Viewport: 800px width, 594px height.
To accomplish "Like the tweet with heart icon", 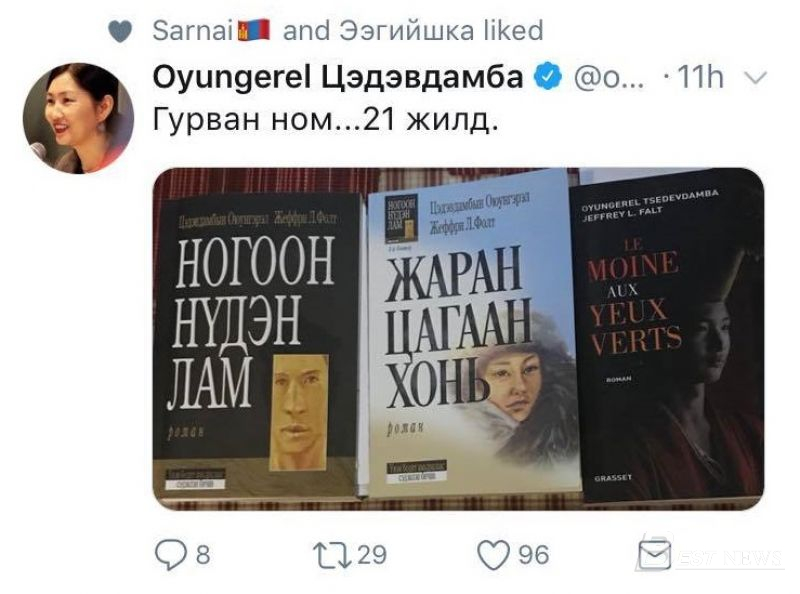I will click(x=493, y=555).
